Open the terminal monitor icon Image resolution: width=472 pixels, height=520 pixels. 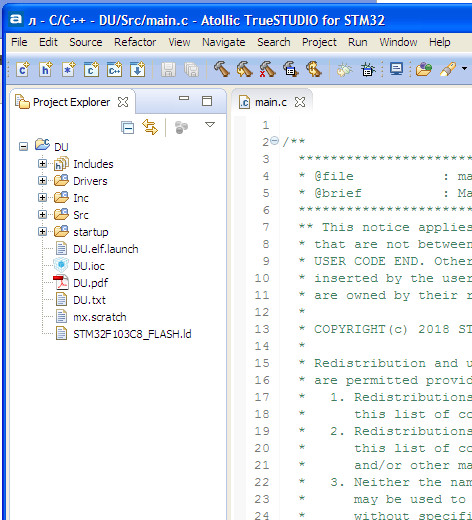pos(397,69)
